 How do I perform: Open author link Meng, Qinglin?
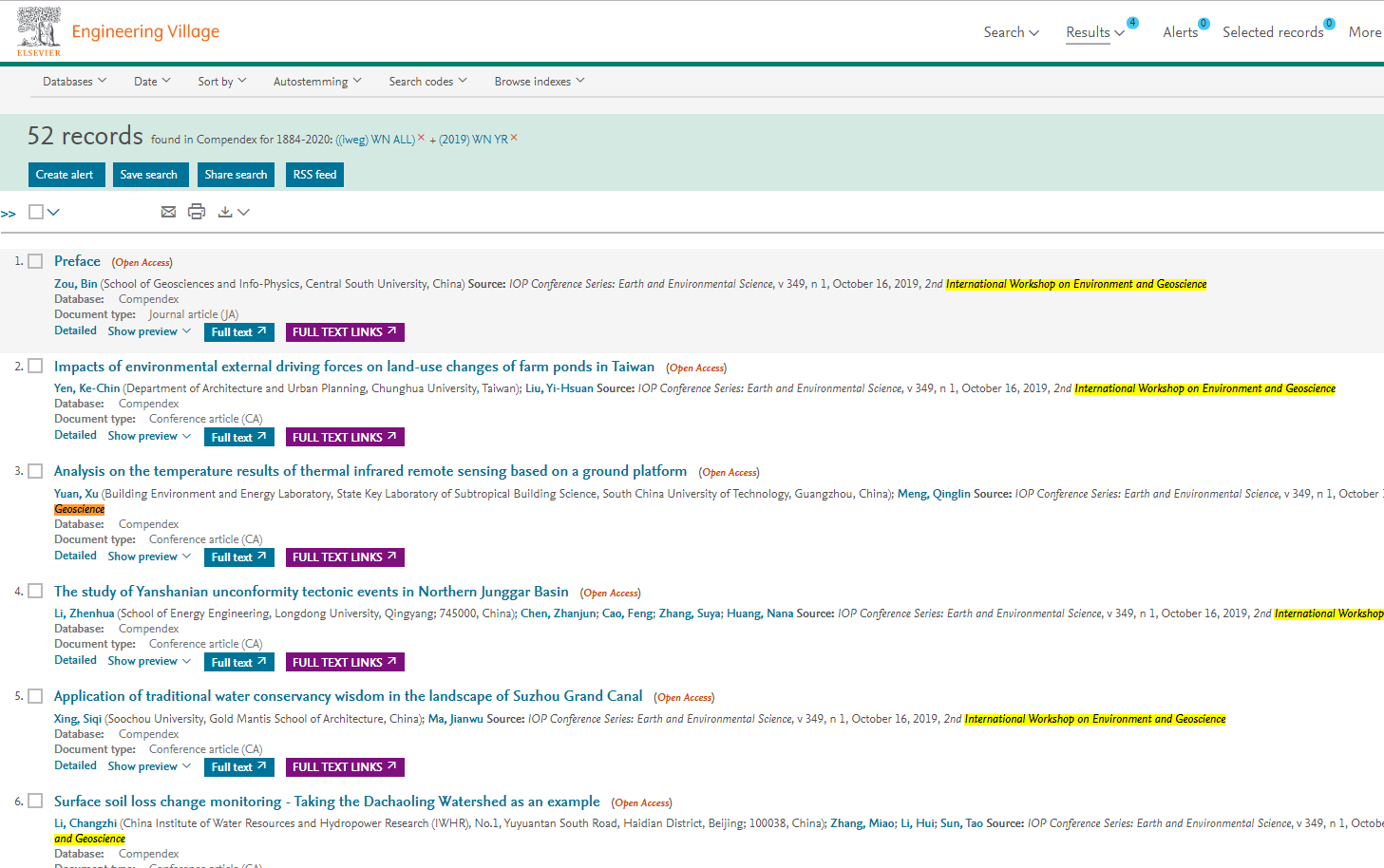click(x=934, y=494)
